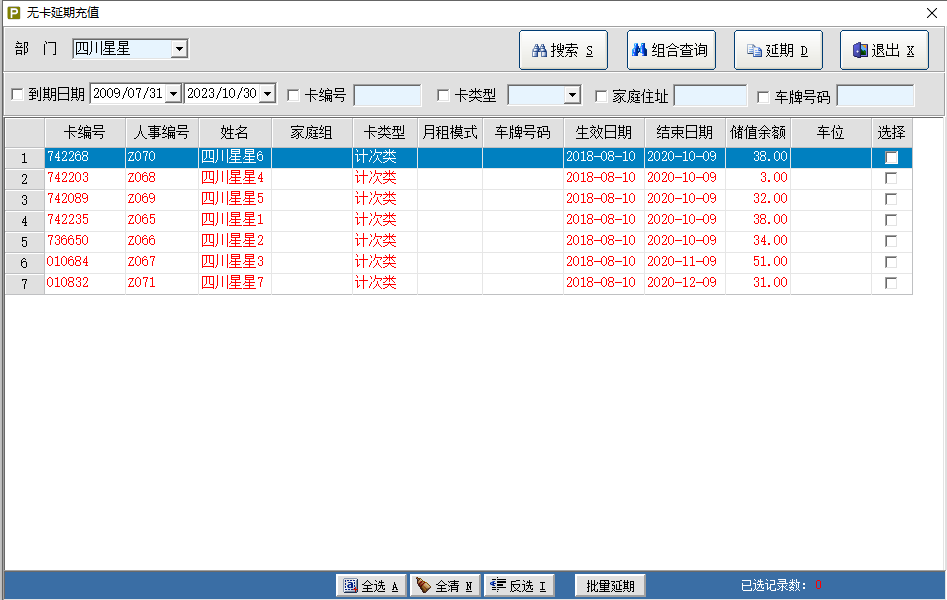Screen dimensions: 947x600
Task: Click the 储值余额 column header
Action: pos(757,132)
